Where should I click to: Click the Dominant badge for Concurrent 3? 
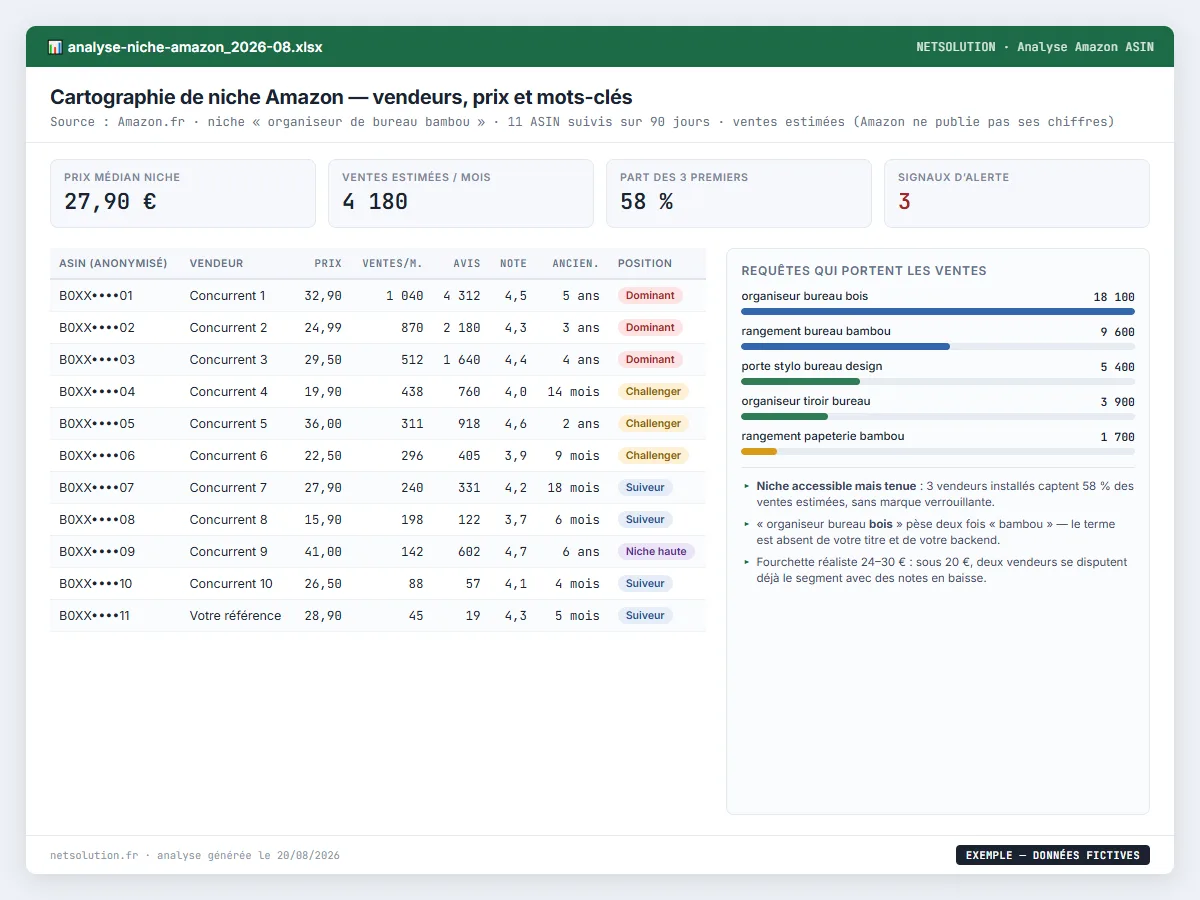(x=650, y=360)
